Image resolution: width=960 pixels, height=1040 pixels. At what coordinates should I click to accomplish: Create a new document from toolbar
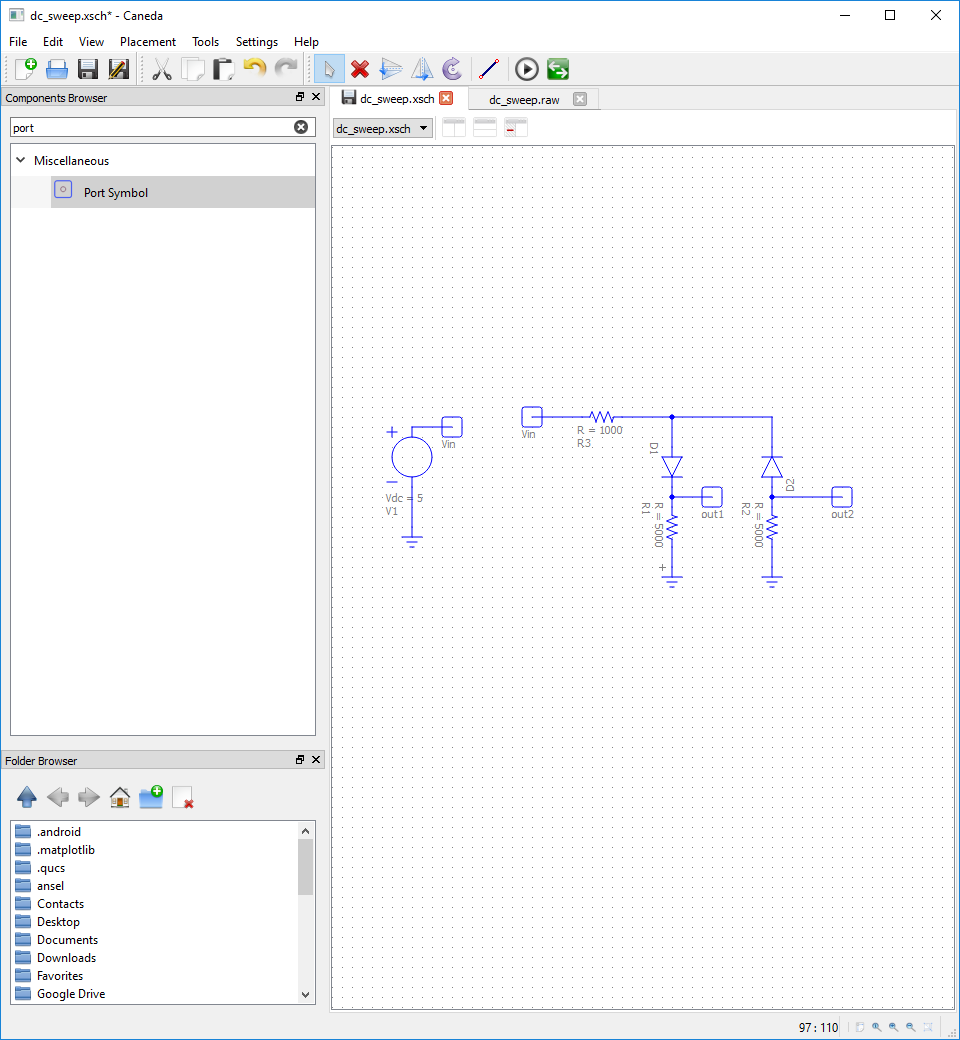tap(26, 69)
